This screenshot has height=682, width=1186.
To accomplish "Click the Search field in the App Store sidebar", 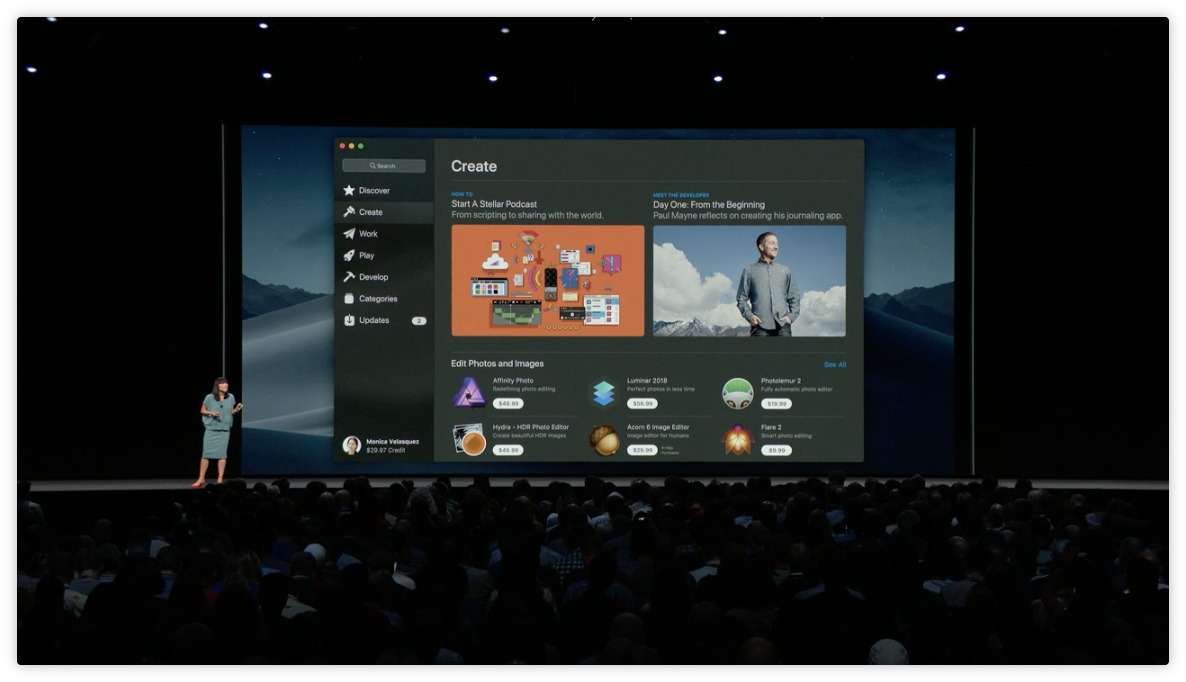I will pos(383,166).
